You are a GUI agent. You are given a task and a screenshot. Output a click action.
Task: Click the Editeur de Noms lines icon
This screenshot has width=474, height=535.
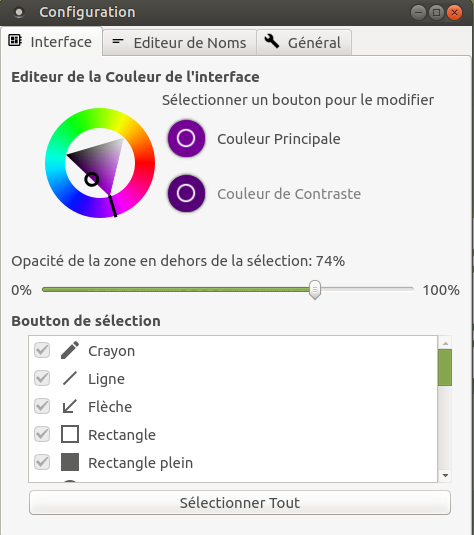118,41
